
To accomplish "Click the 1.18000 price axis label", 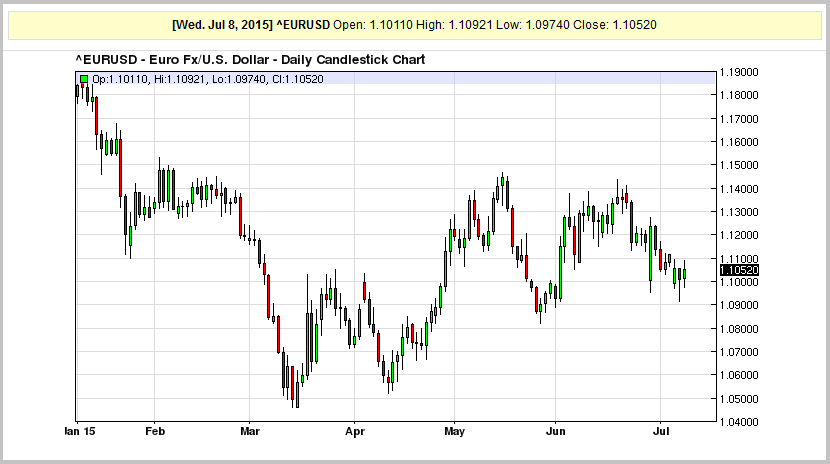I will (x=739, y=95).
